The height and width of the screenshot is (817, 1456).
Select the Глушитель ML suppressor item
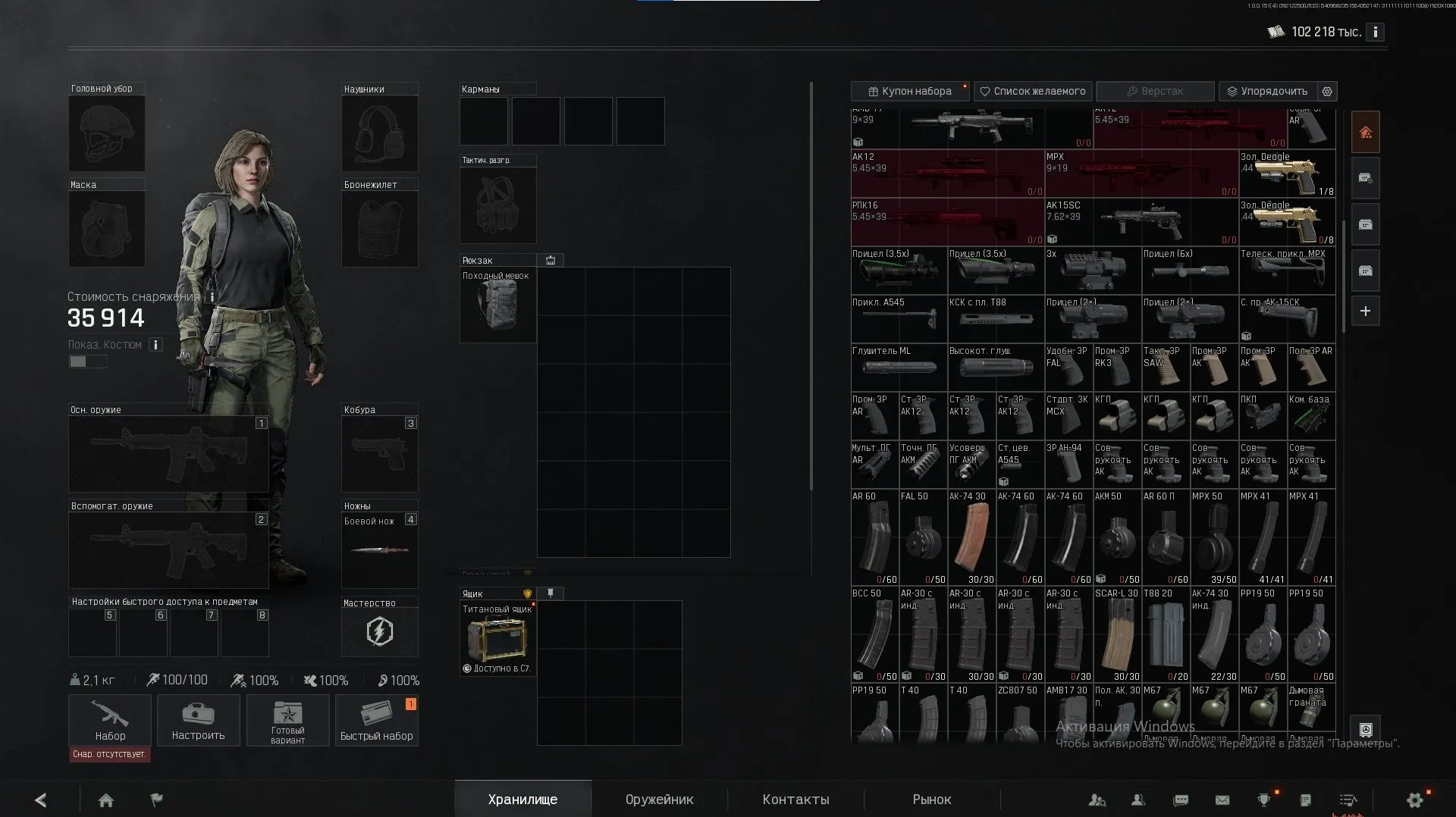(899, 368)
